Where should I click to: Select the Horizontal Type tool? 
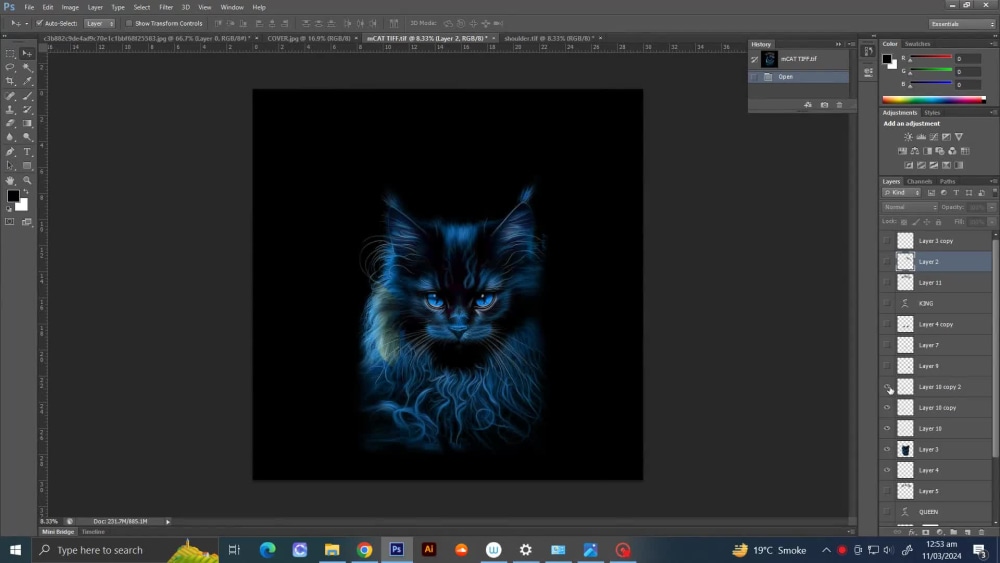pos(27,152)
